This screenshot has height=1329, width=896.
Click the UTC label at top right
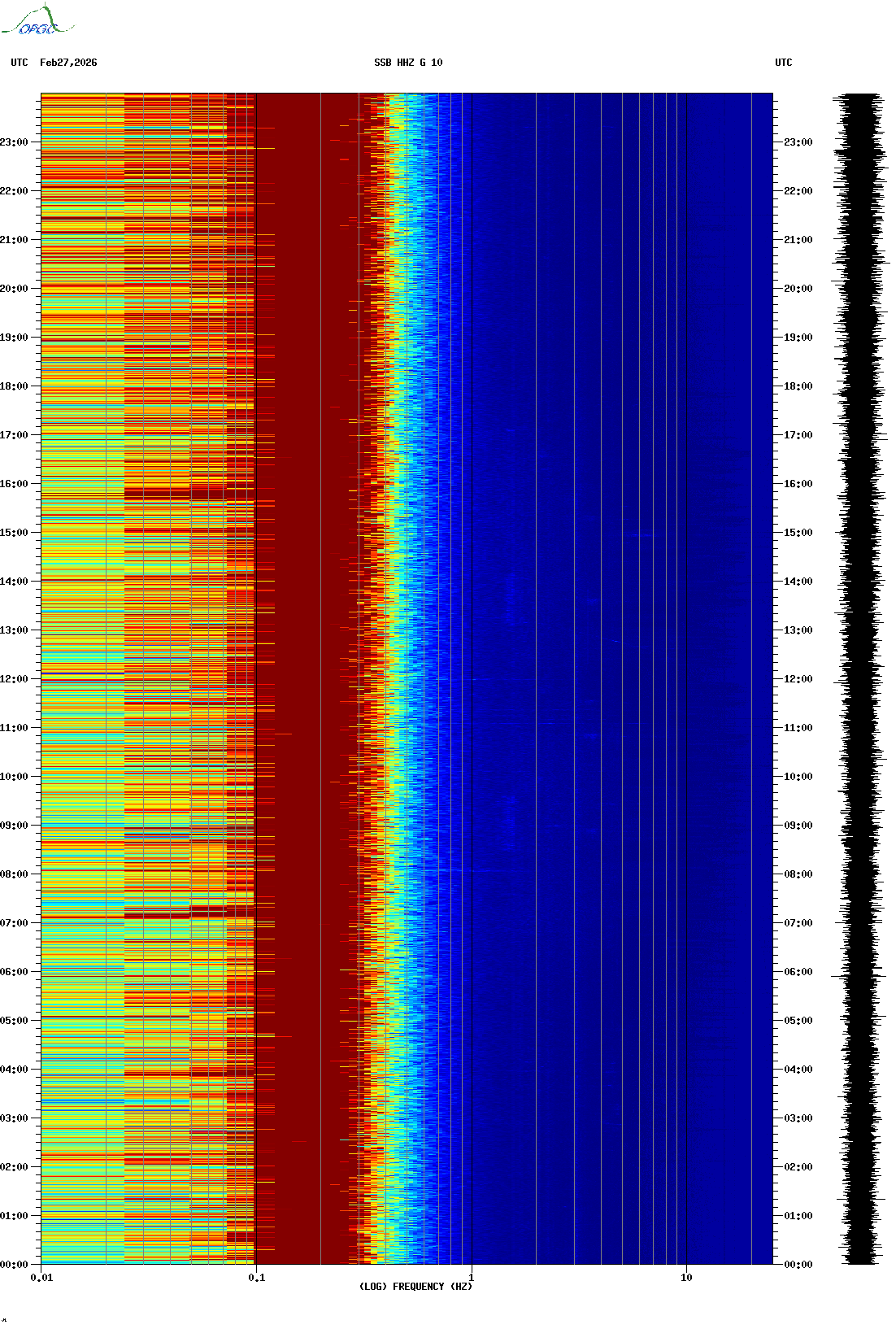783,63
